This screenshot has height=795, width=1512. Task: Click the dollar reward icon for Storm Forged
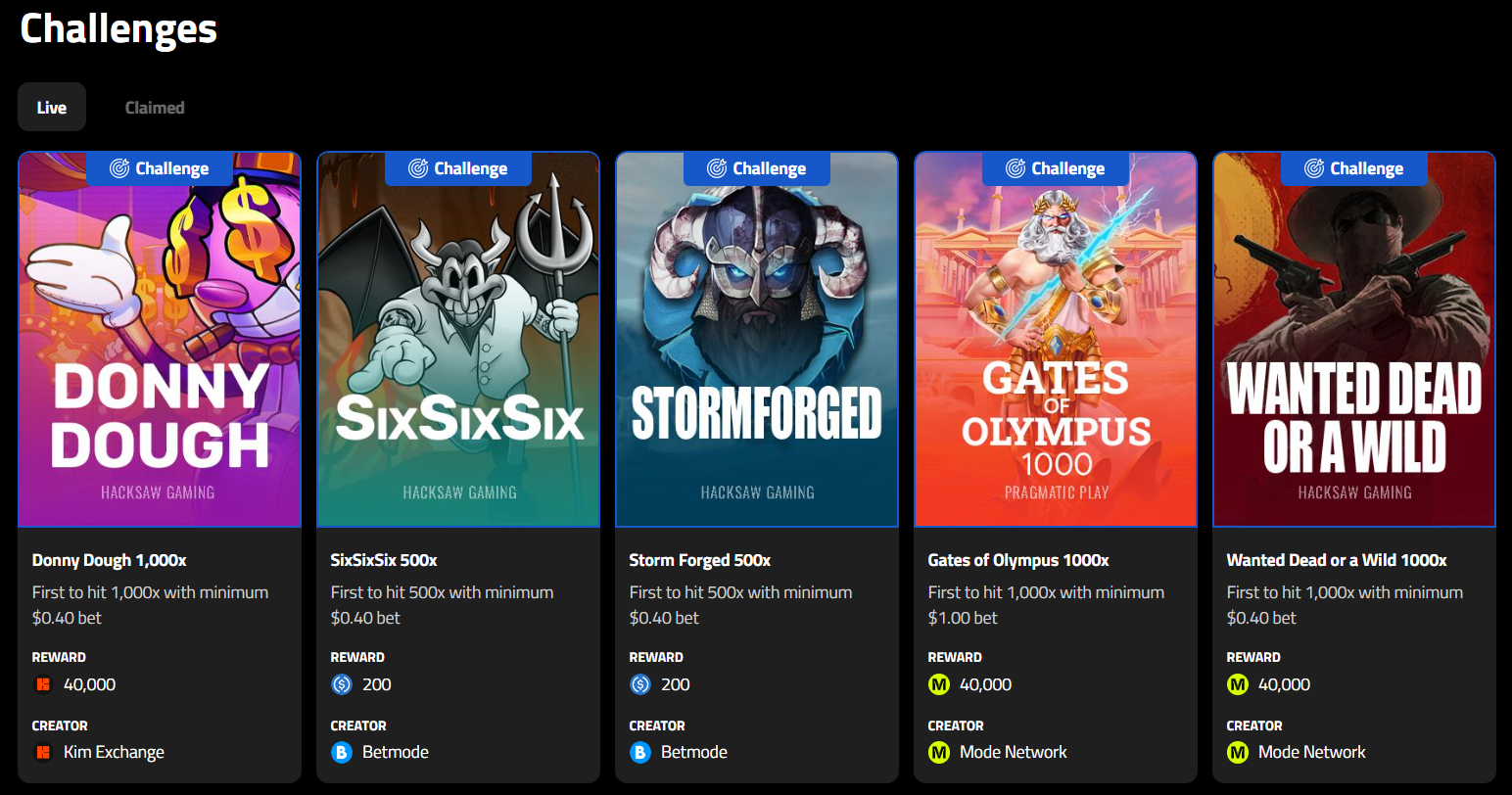(640, 684)
